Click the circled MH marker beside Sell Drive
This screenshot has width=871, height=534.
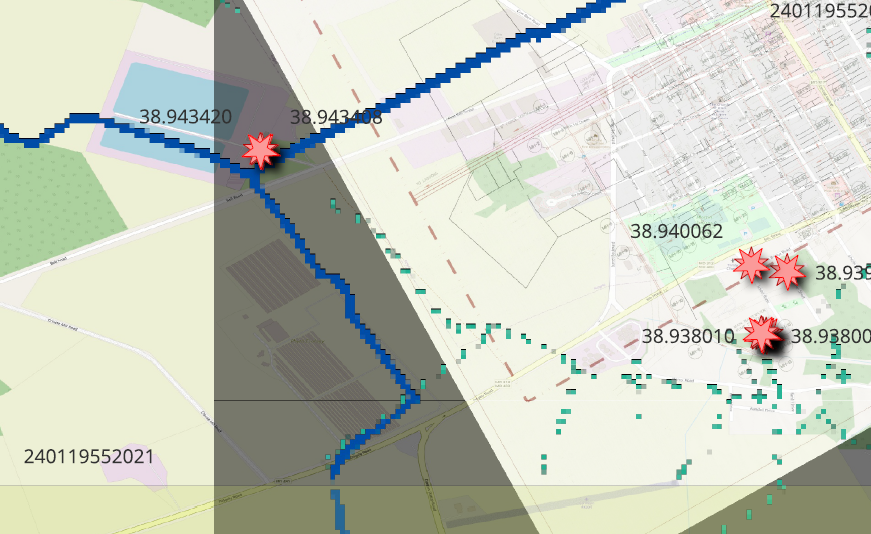coord(785,365)
